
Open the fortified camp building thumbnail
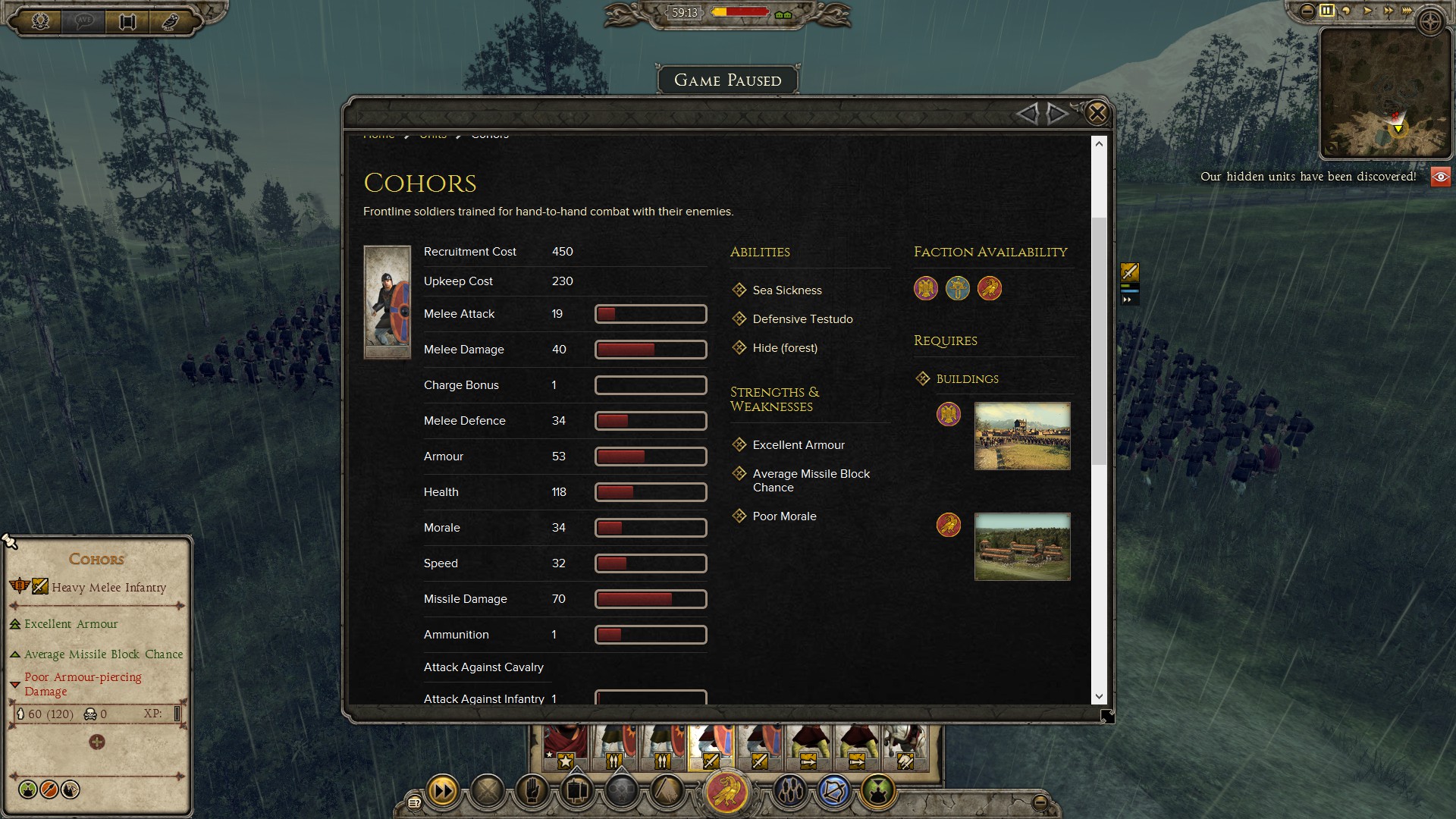coord(1022,436)
